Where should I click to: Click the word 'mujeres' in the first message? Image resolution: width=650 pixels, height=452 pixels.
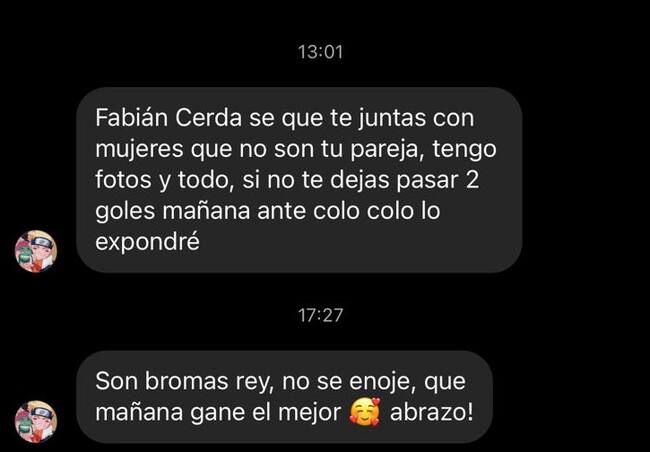139,149
